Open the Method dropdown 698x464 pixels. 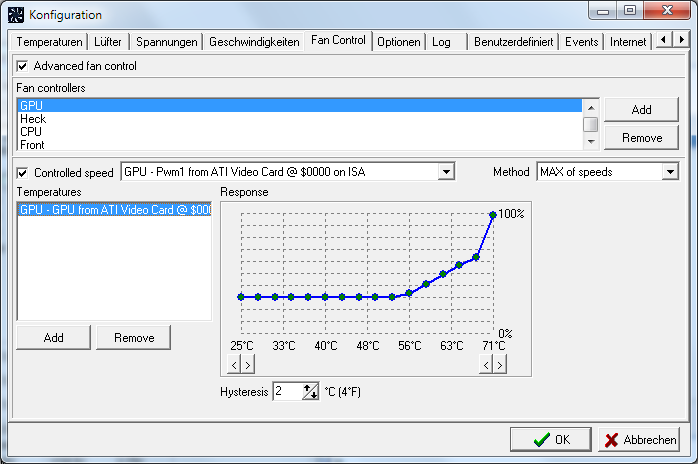670,172
